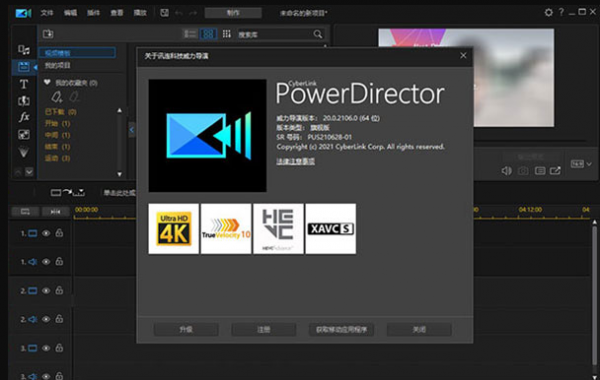Click the save project icon beside Undo

[165, 13]
